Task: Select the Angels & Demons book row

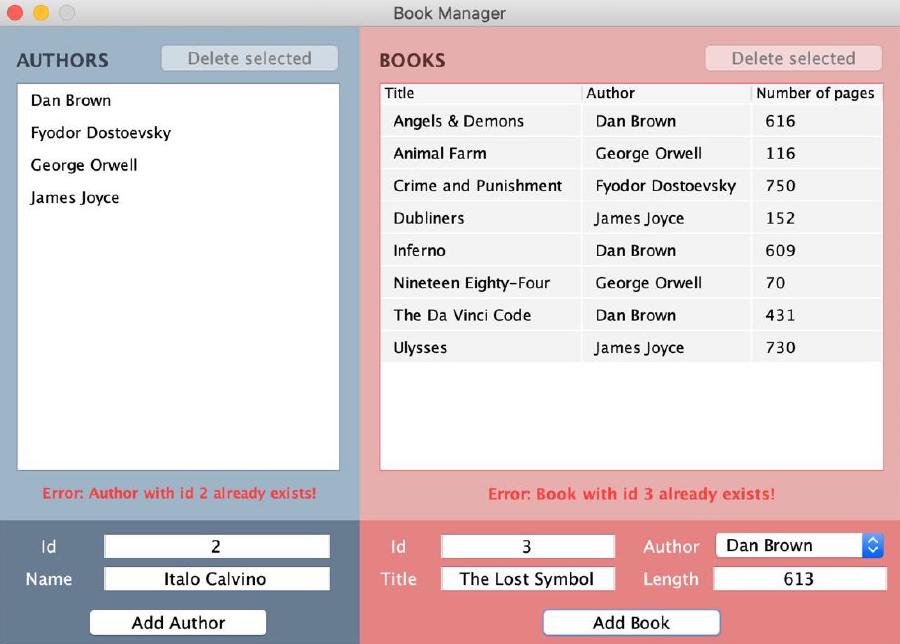Action: pos(458,121)
